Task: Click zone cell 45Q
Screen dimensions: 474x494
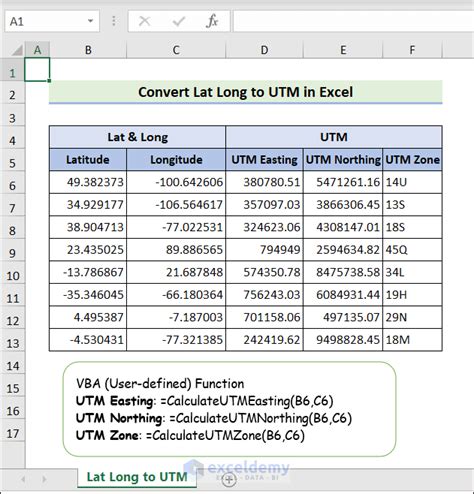Action: (412, 250)
